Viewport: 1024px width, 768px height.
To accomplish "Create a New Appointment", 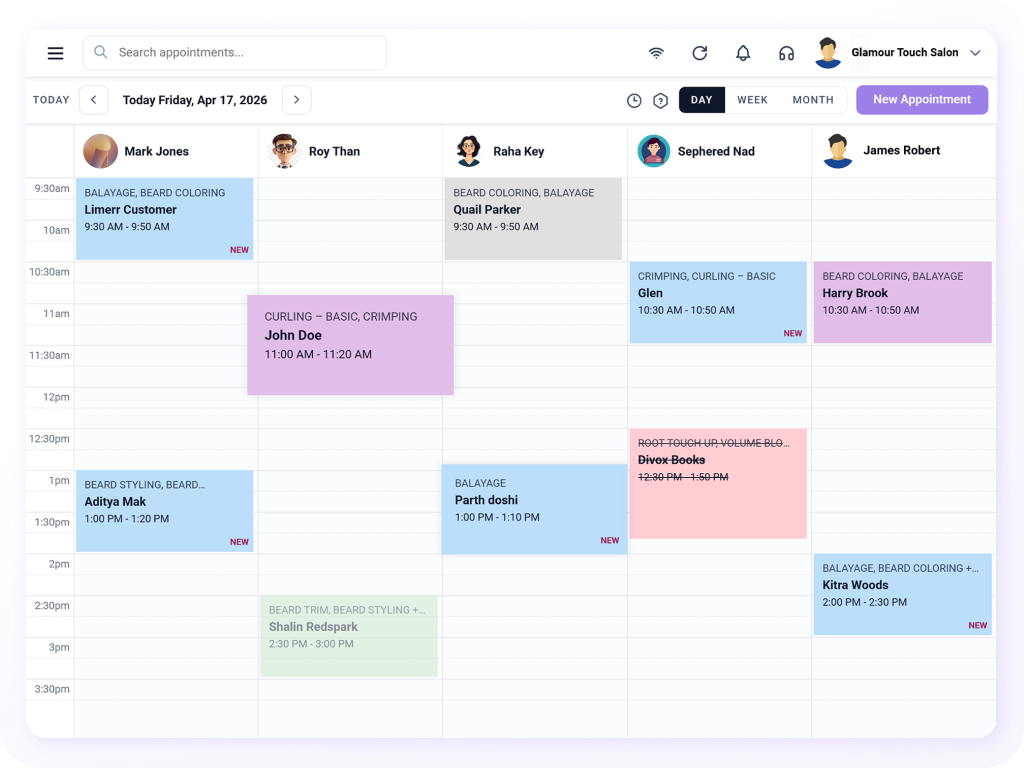I will point(921,100).
